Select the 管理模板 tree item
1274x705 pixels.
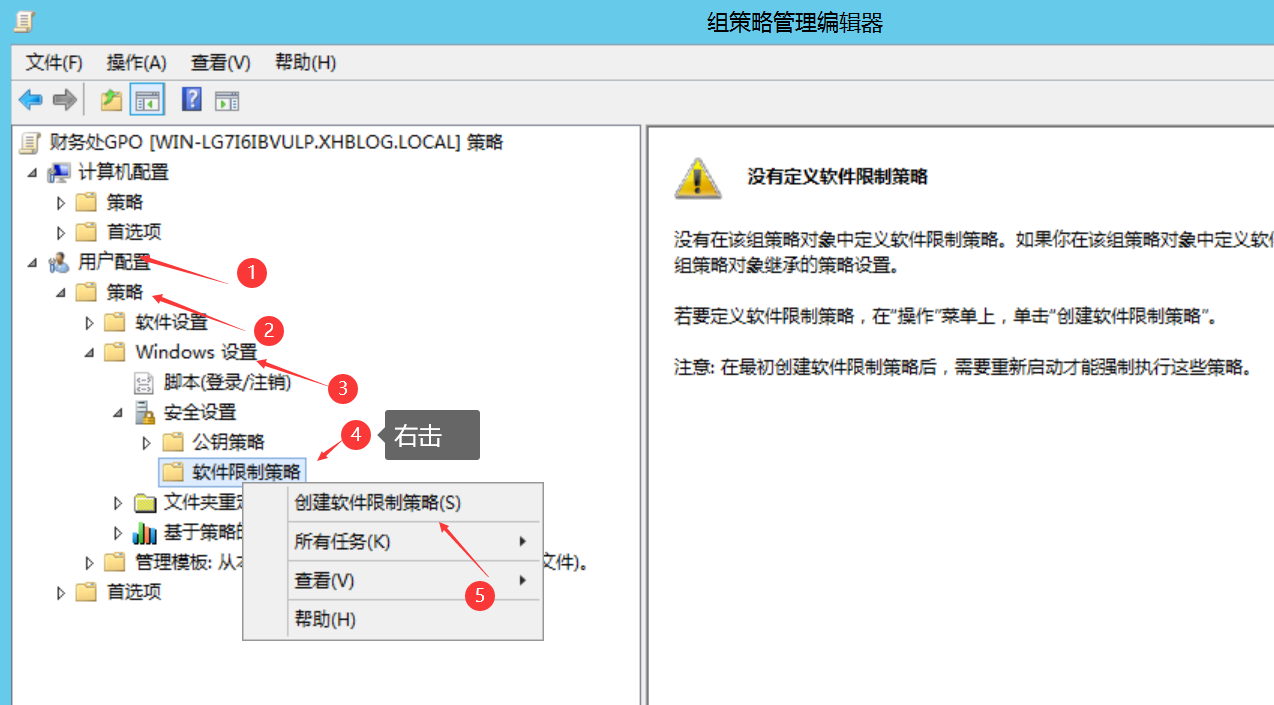point(190,562)
